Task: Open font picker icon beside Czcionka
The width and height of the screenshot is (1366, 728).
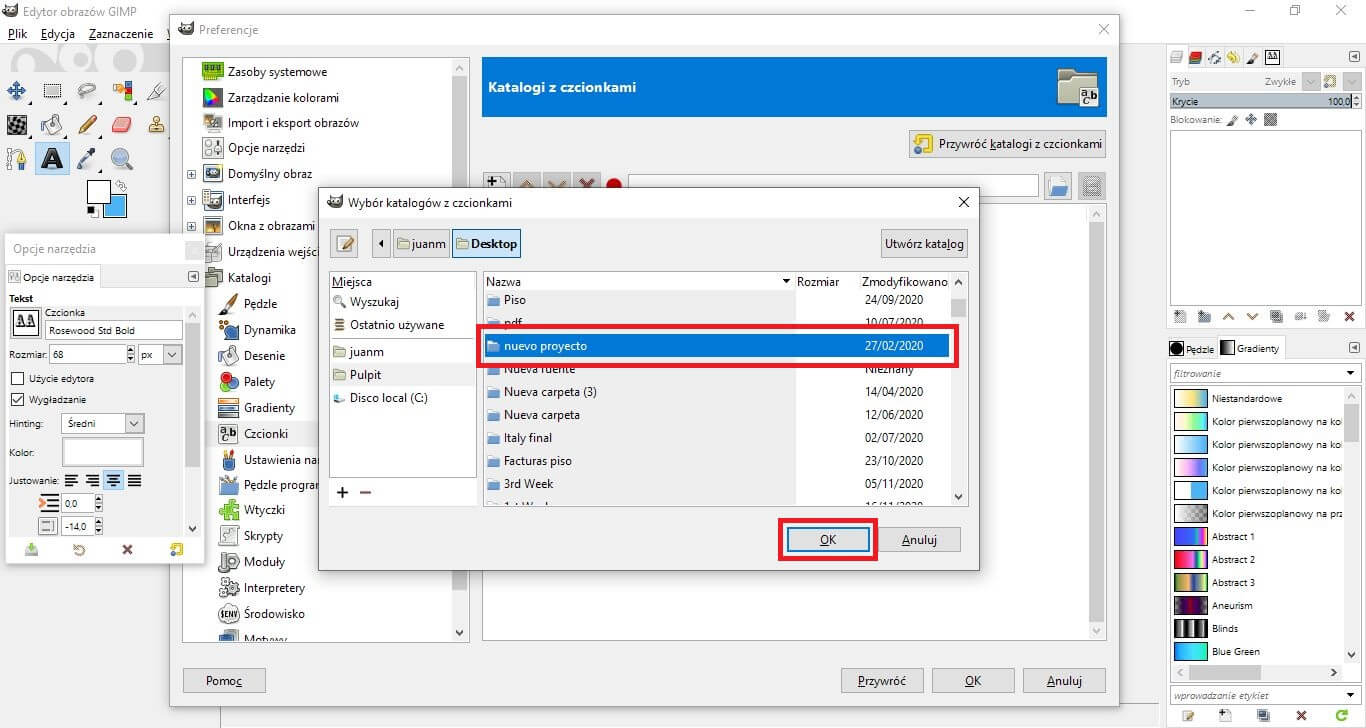Action: [x=24, y=322]
